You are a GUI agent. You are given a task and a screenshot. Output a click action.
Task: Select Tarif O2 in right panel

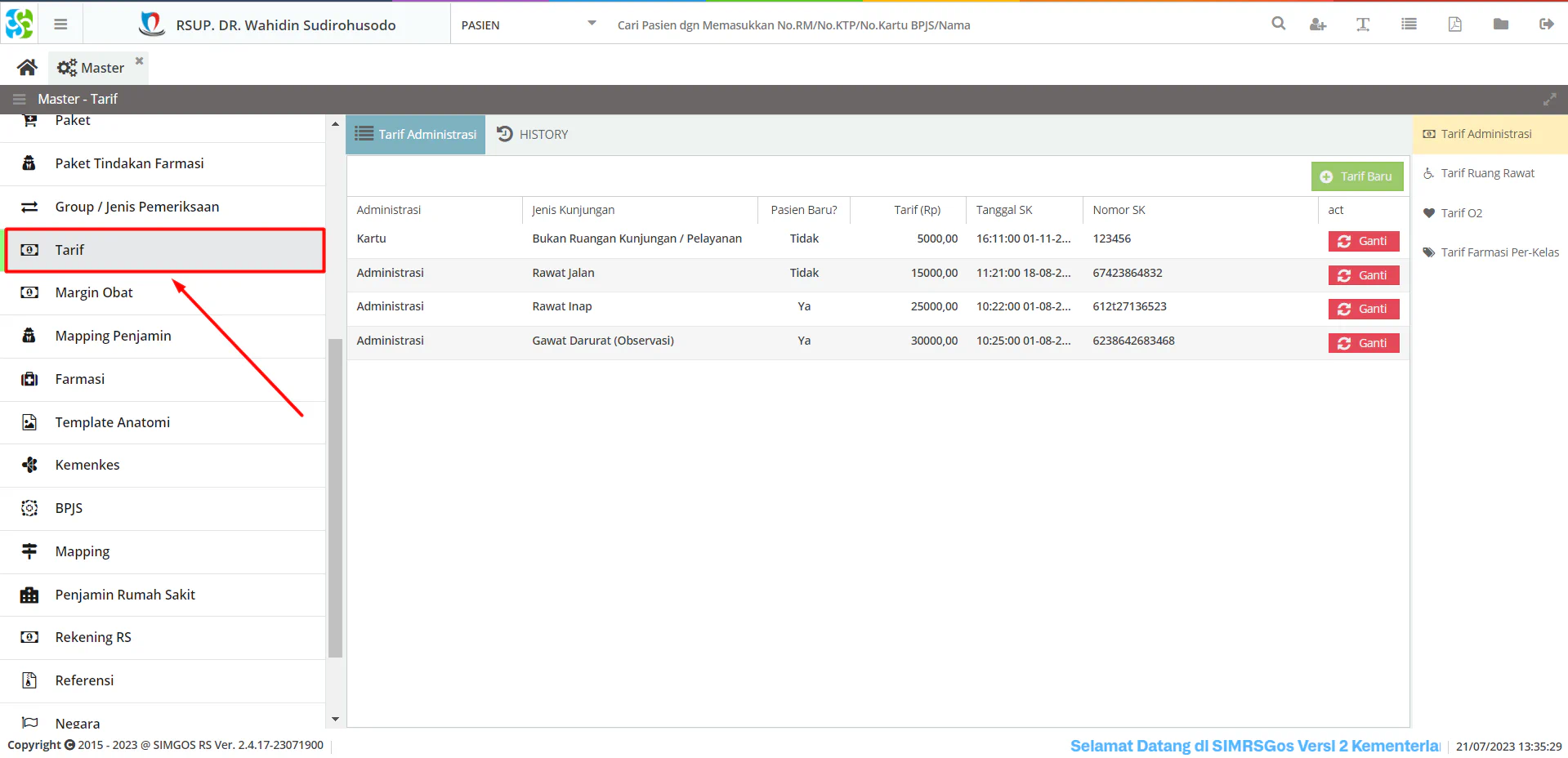(x=1490, y=213)
